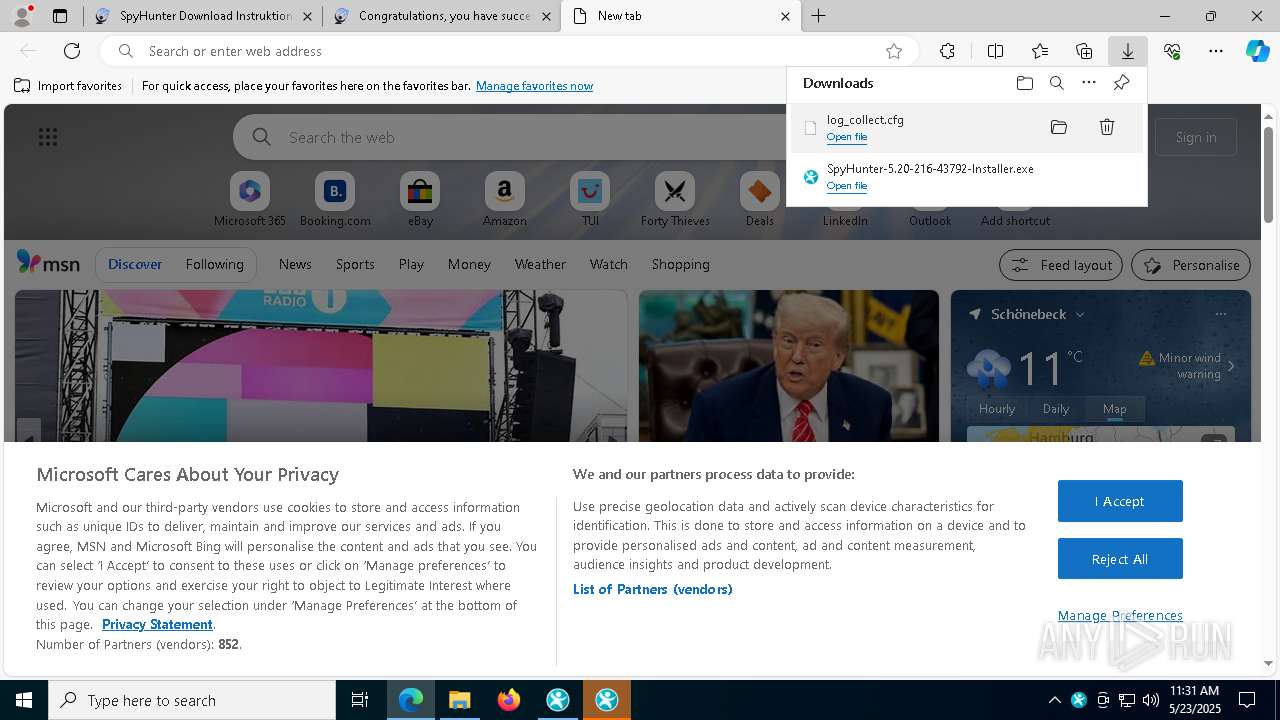Open the News menu item

[295, 264]
